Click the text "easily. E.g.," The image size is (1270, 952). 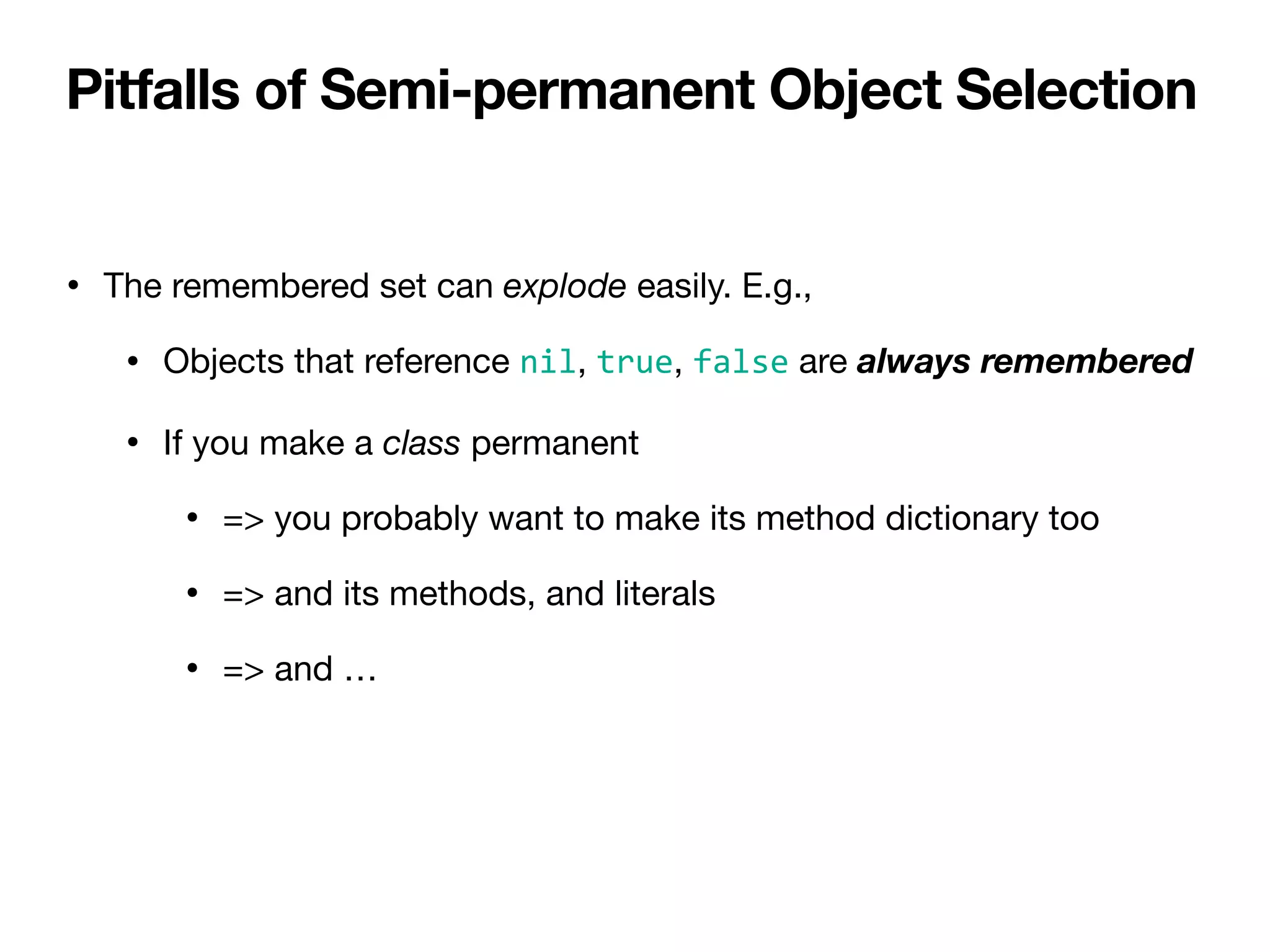[724, 288]
